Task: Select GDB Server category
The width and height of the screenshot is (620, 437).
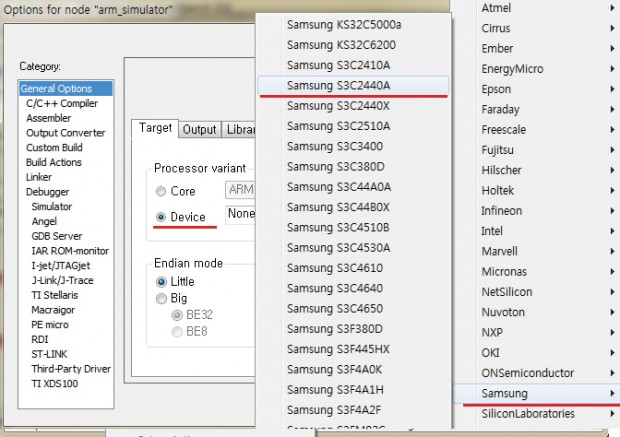Action: (57, 236)
